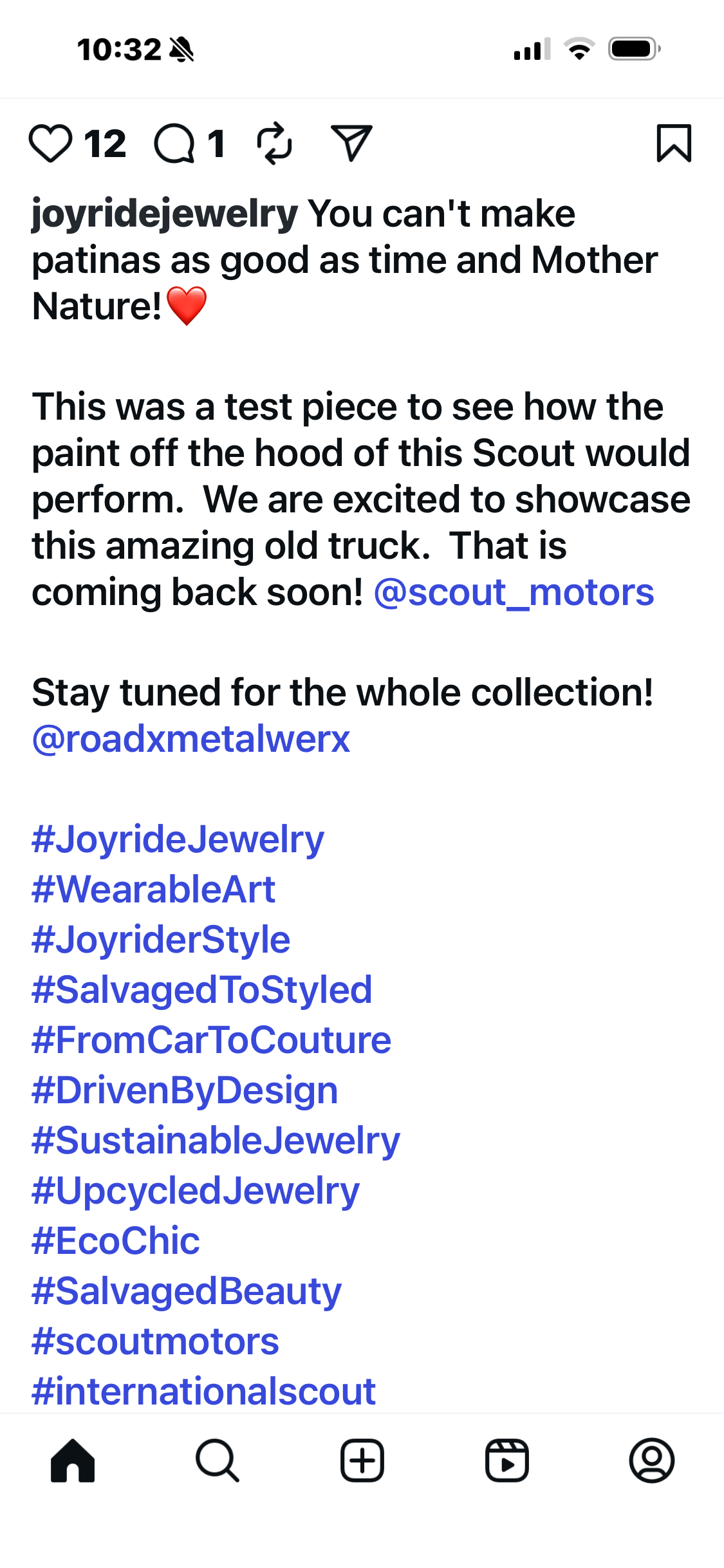Open the @scout_motors mention

[514, 592]
